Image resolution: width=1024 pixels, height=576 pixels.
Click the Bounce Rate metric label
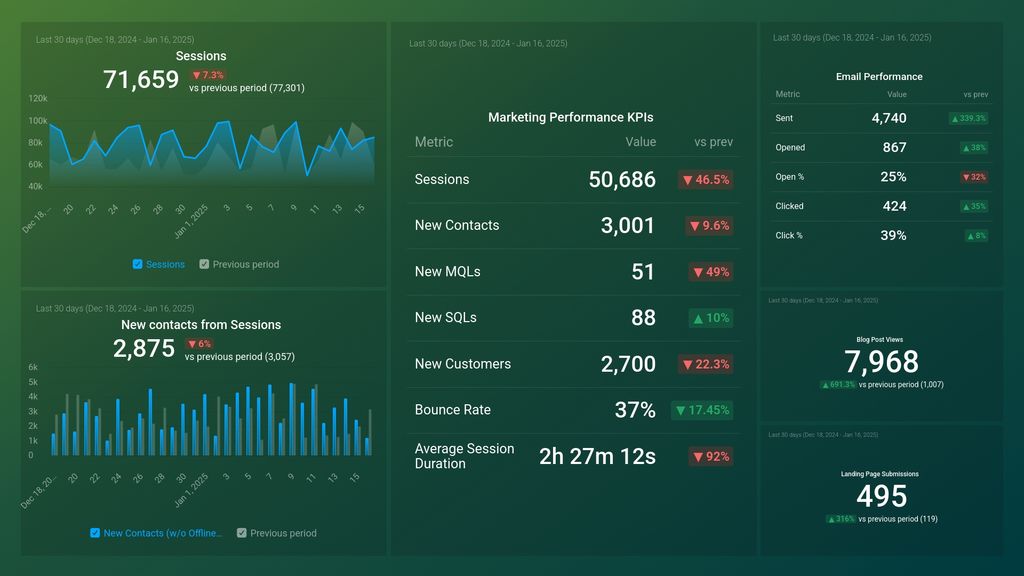point(453,409)
